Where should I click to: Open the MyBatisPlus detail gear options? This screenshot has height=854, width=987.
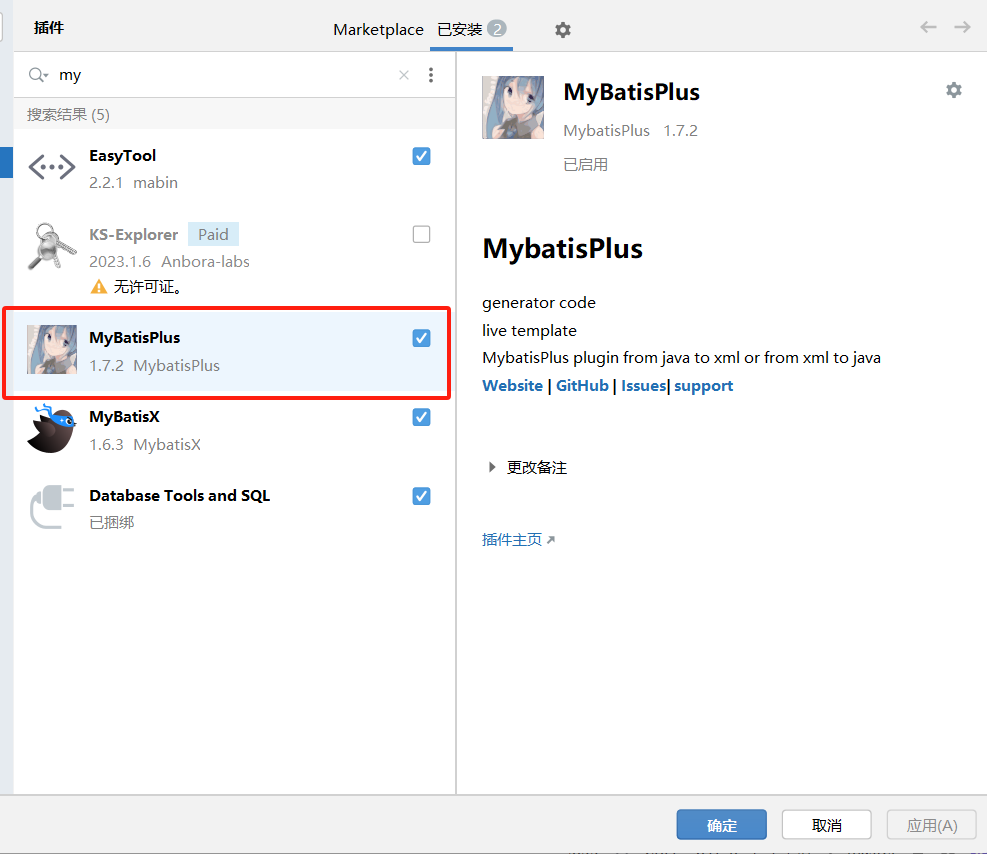point(954,90)
